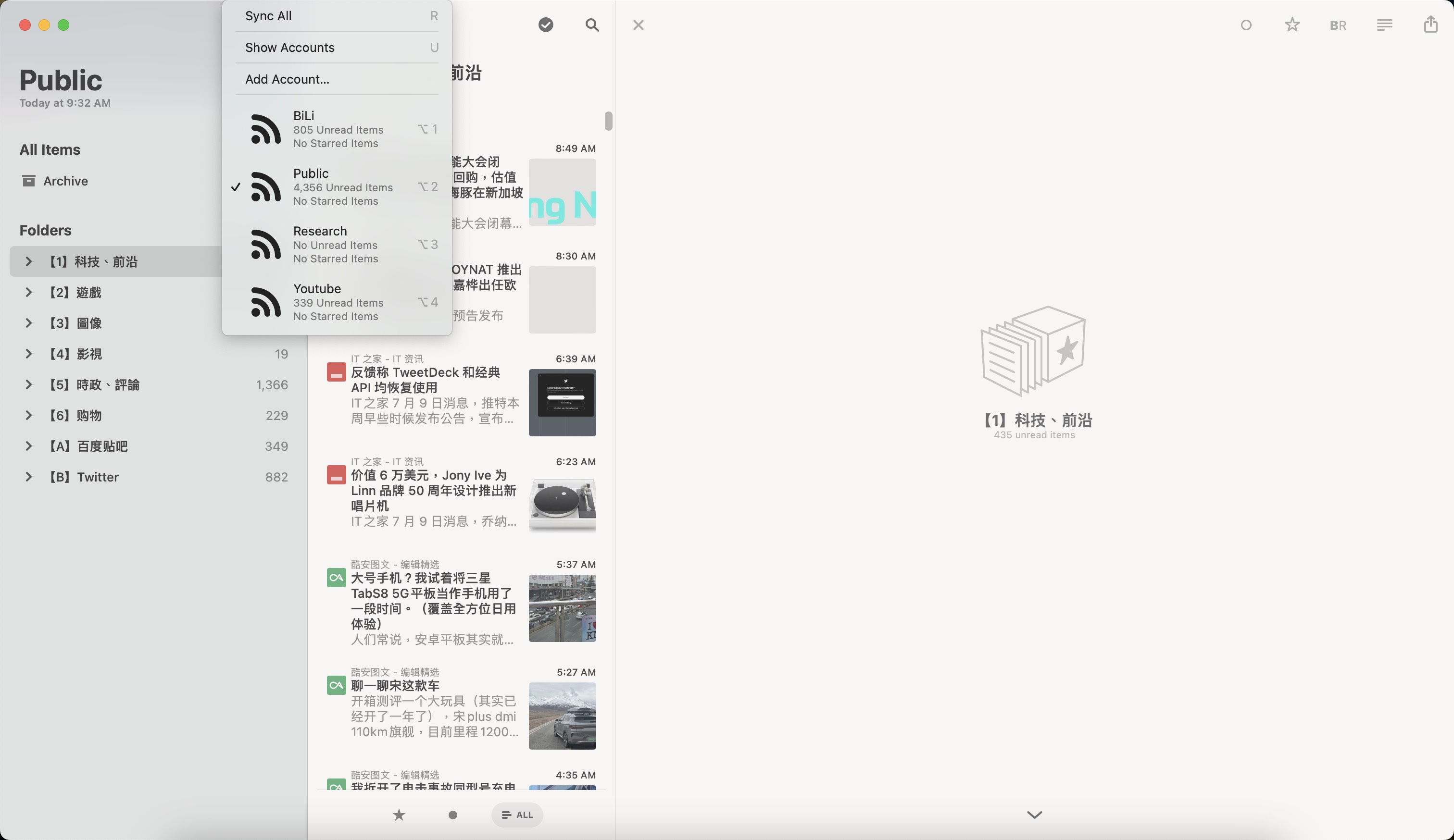The width and height of the screenshot is (1454, 840).
Task: Click the close X icon in article pane
Action: [x=638, y=25]
